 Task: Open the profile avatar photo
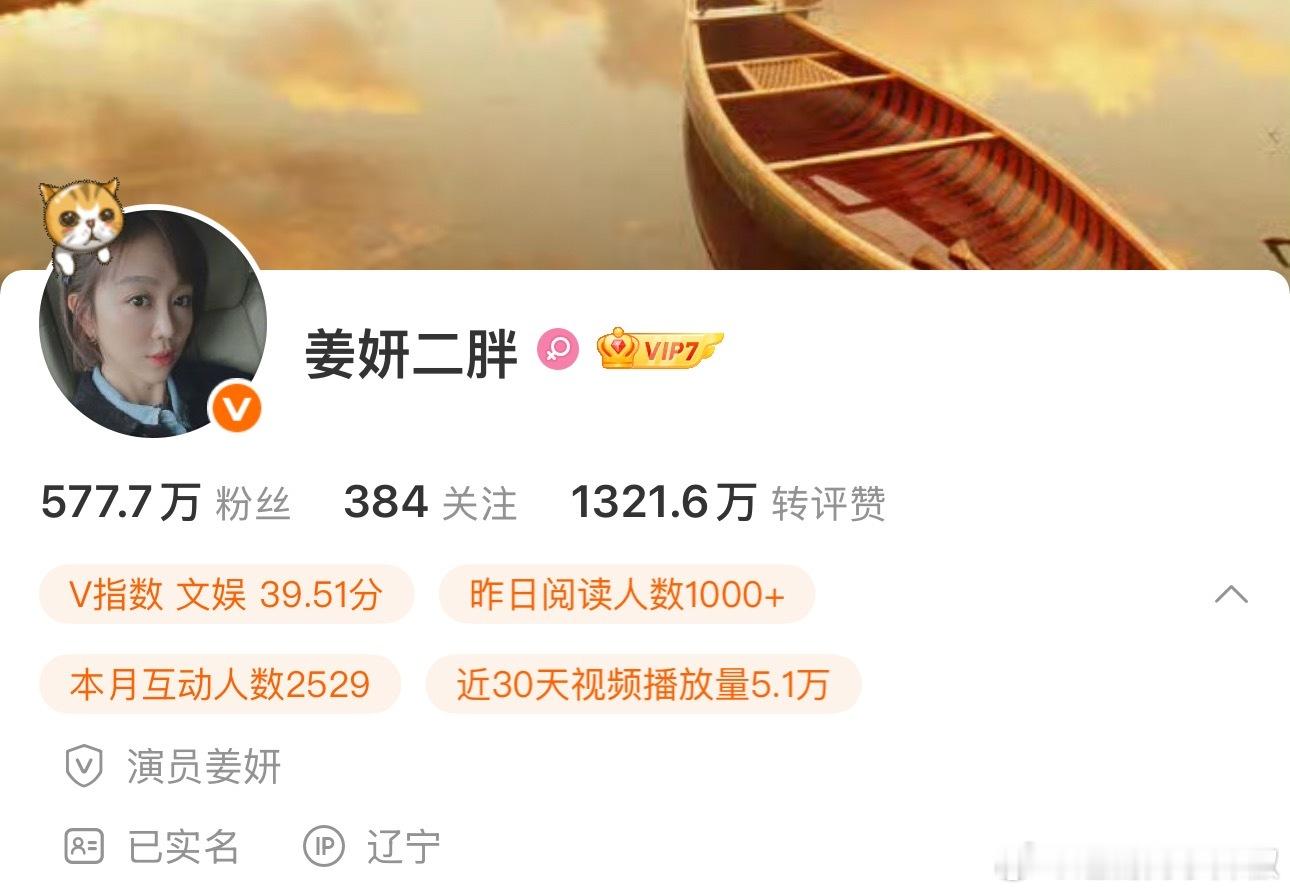[153, 323]
